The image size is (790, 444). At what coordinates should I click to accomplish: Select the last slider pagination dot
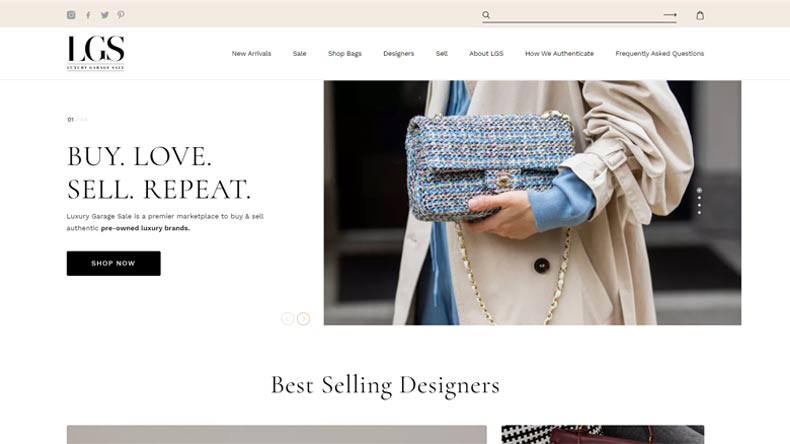point(699,213)
